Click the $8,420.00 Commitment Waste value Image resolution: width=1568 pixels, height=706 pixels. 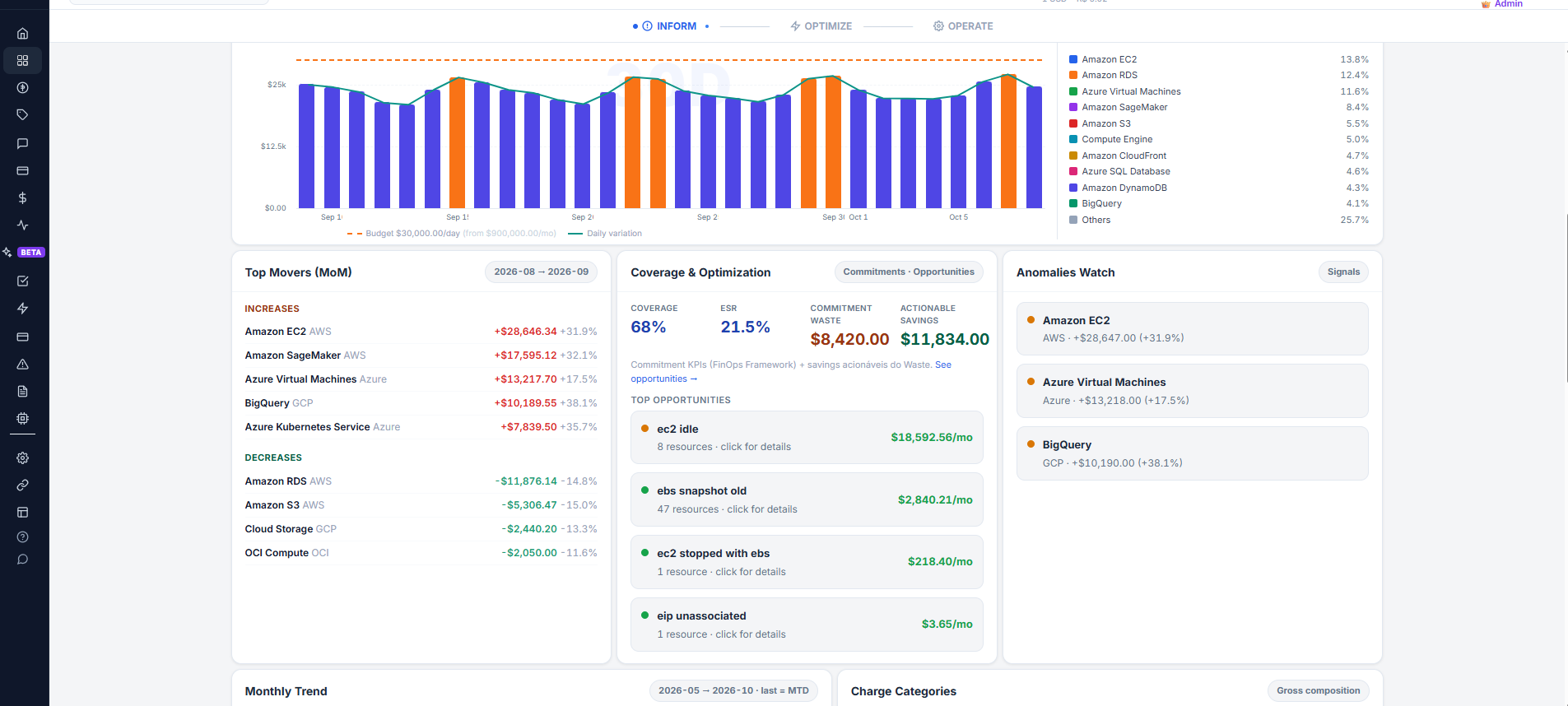point(849,339)
